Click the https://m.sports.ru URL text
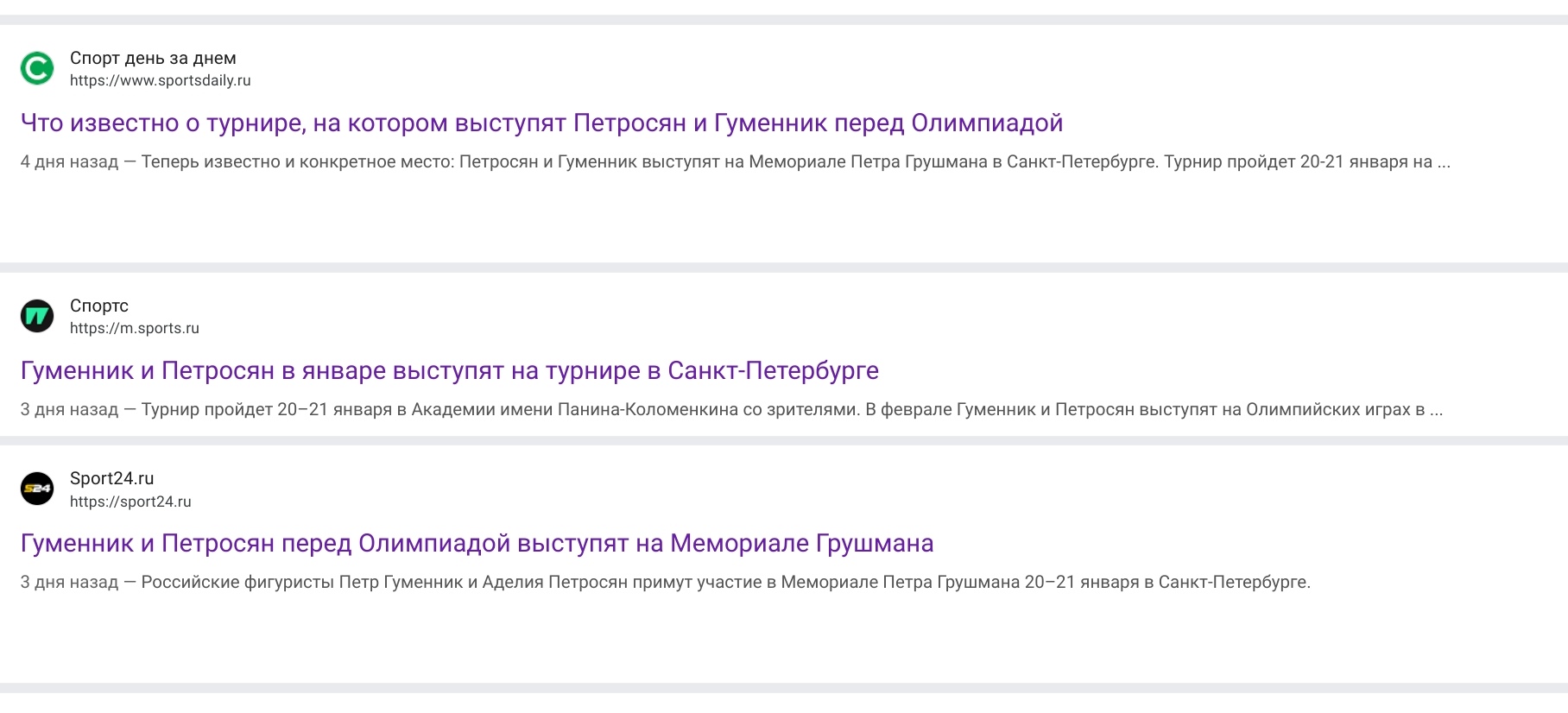1568x713 pixels. [x=135, y=327]
